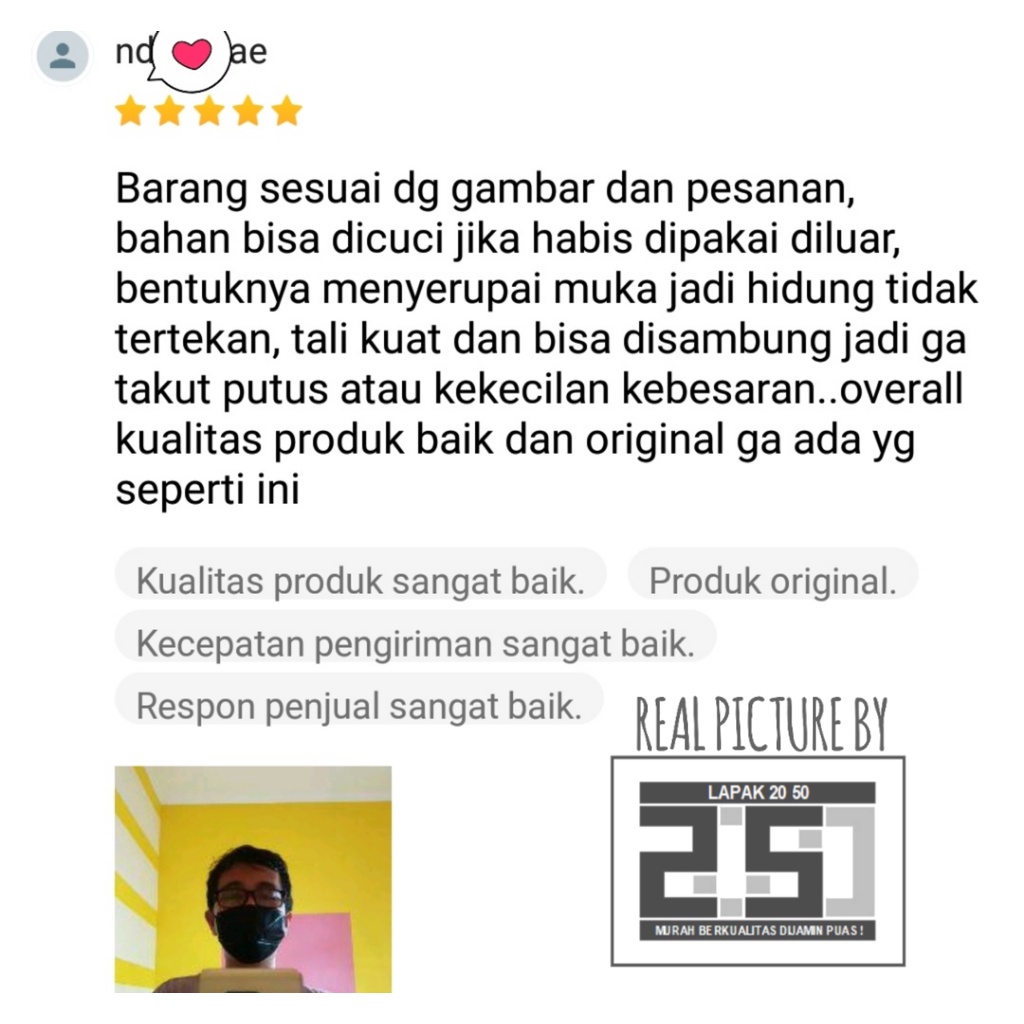This screenshot has width=1024, height=1024.
Task: Select the fifth rating star
Action: (x=287, y=111)
